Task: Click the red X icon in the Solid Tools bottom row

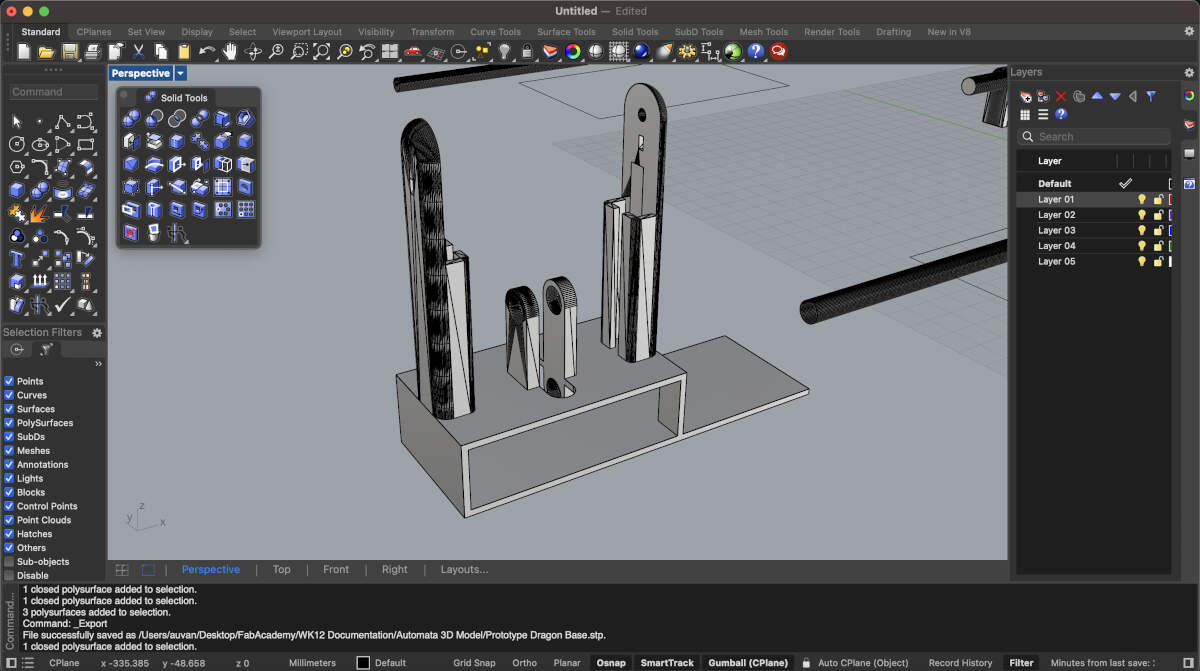Action: [x=131, y=233]
